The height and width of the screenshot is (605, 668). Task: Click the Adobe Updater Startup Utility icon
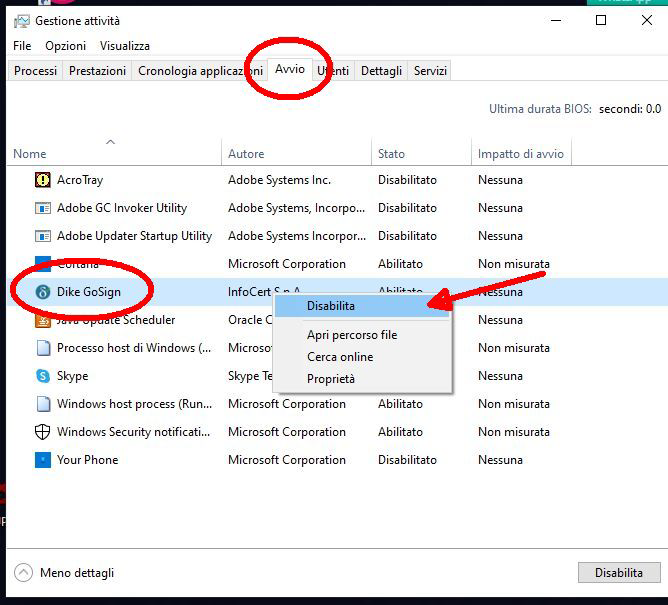(x=43, y=236)
